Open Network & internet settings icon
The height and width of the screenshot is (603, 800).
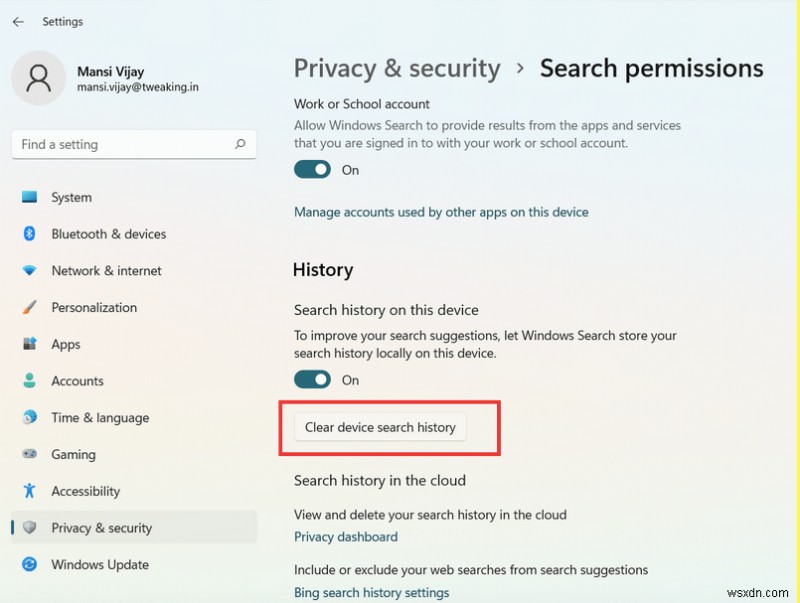[30, 270]
